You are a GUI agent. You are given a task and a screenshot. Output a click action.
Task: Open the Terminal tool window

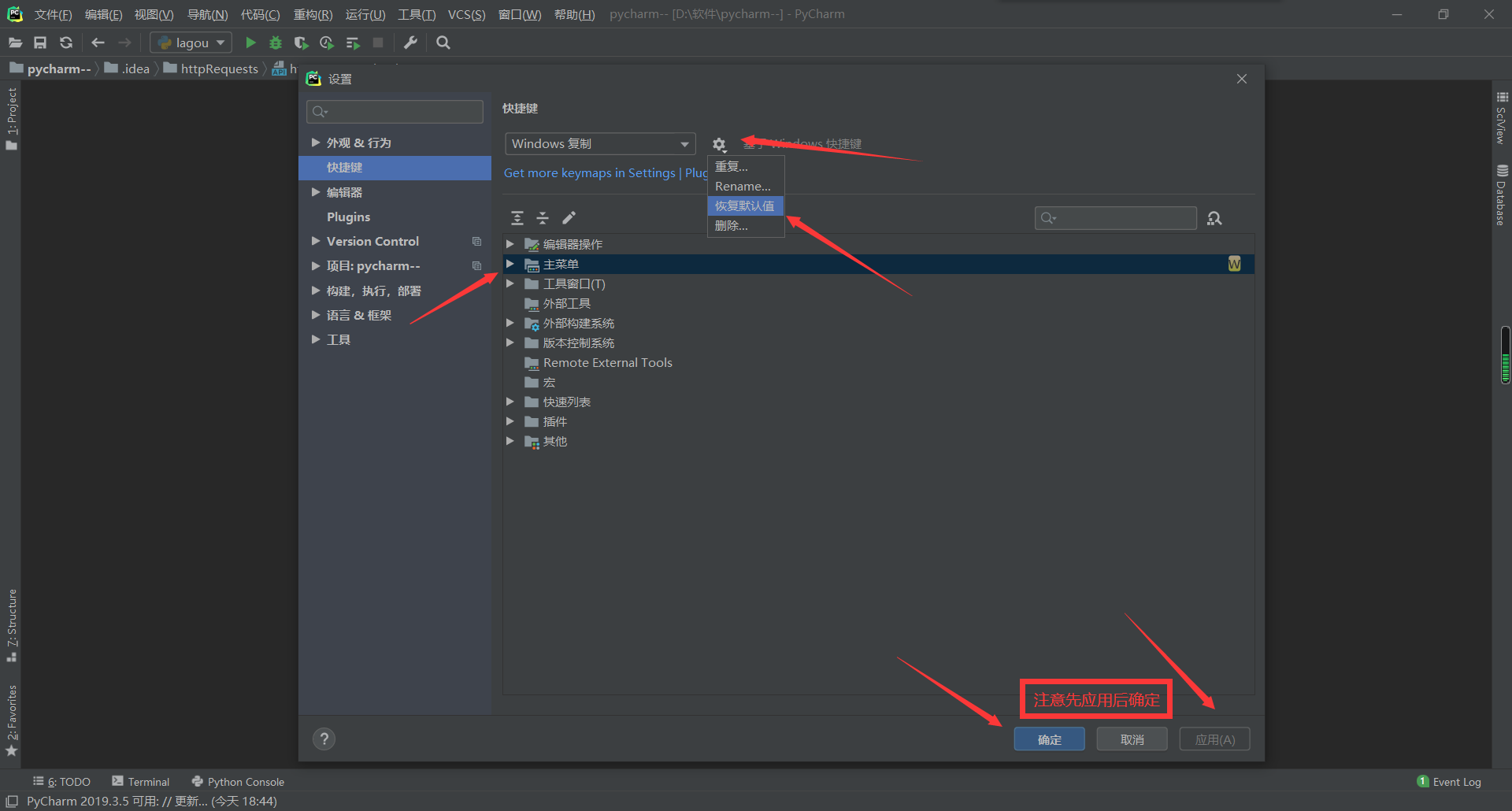(141, 782)
